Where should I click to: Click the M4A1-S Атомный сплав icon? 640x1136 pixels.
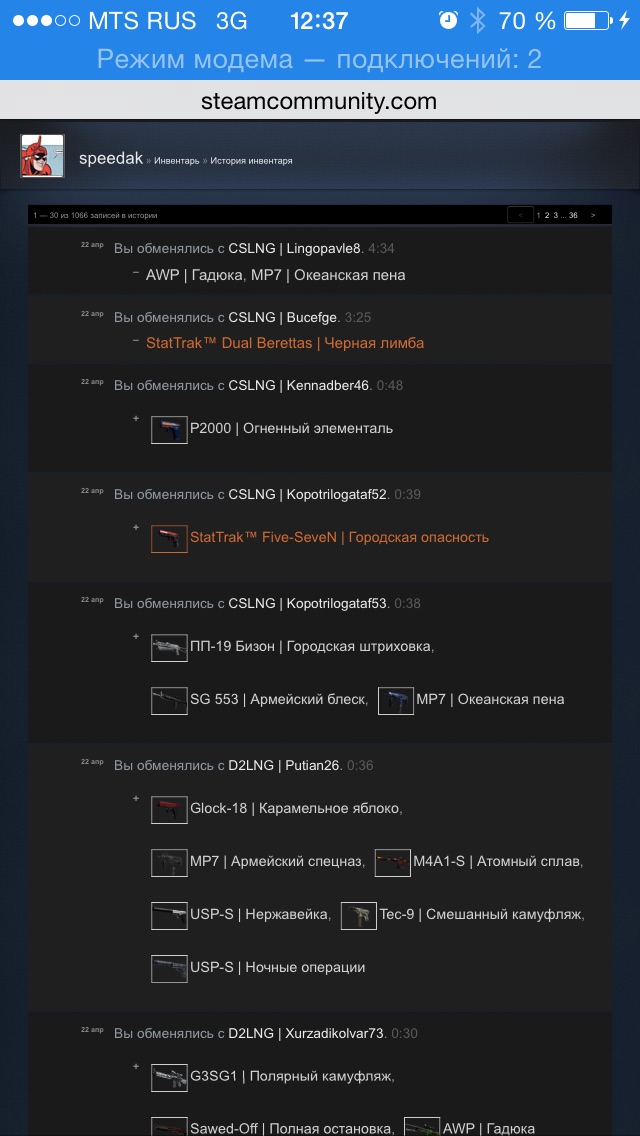point(392,862)
